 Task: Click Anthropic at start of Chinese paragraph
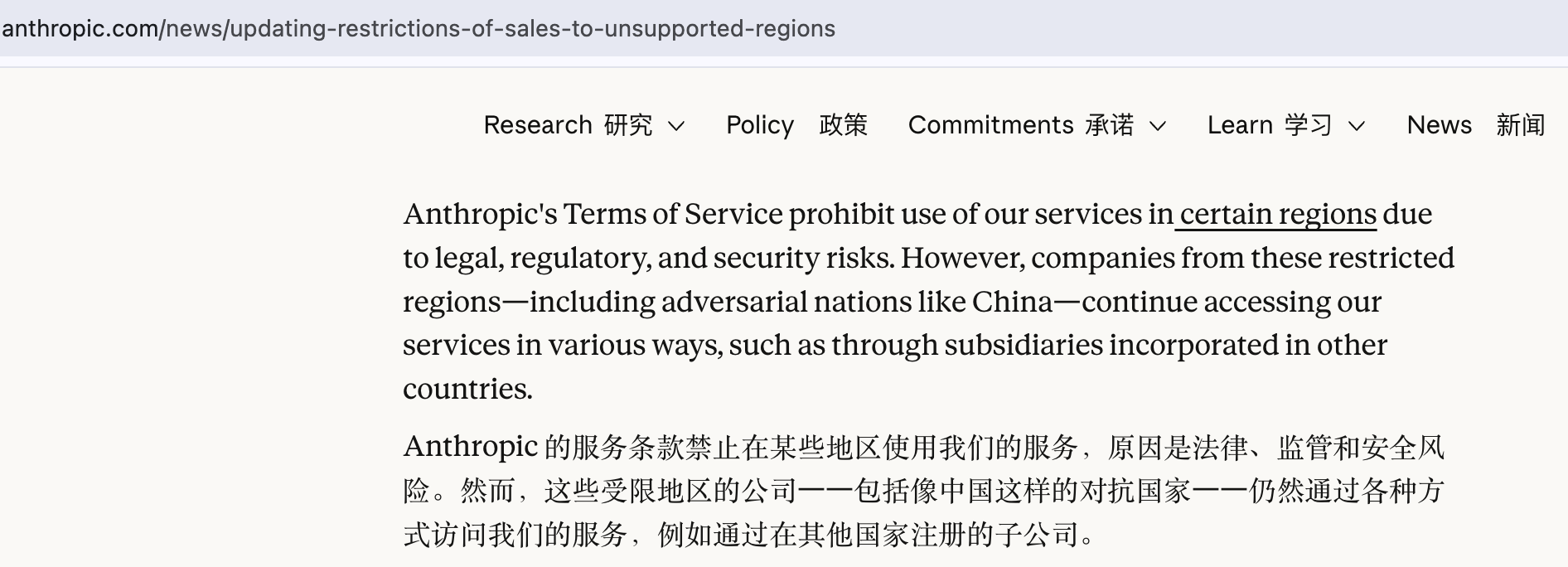pyautogui.click(x=471, y=447)
